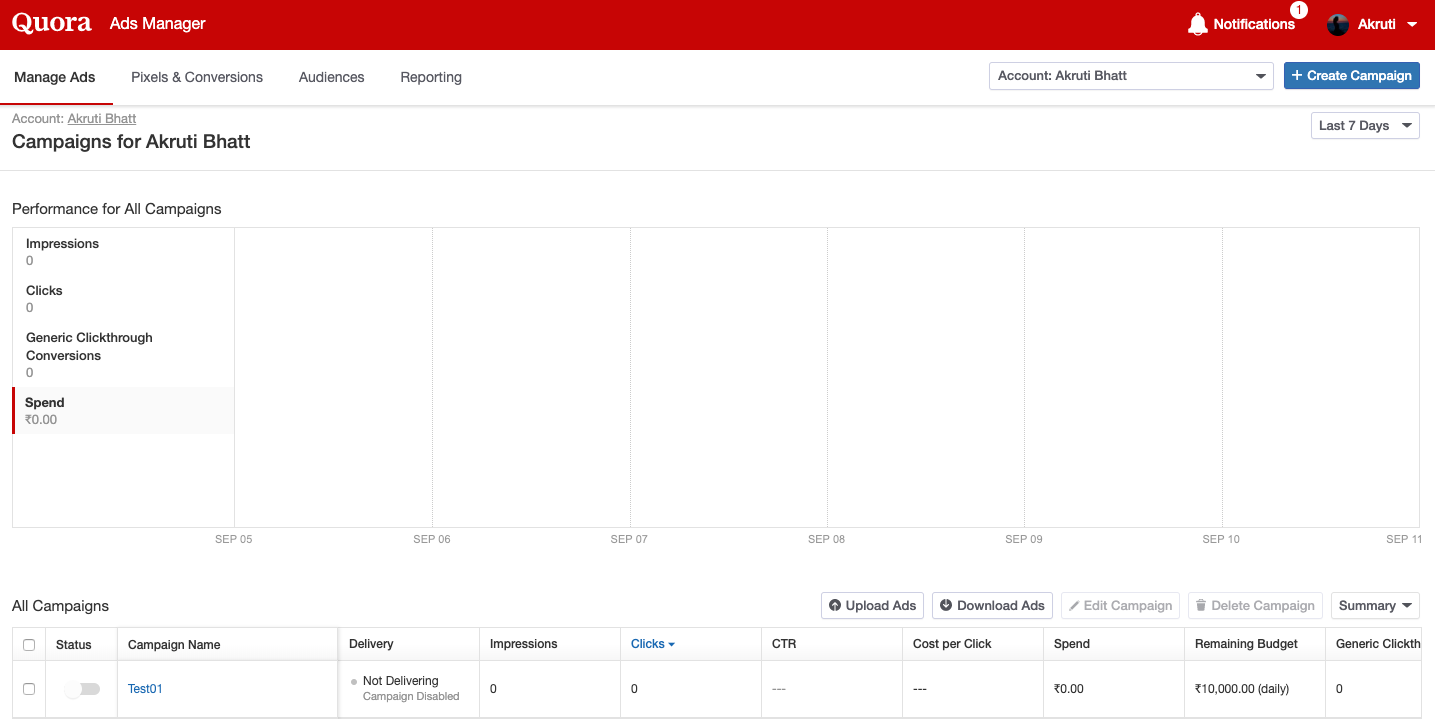Open the Notifications bell icon
The image size is (1435, 719).
[x=1197, y=25]
